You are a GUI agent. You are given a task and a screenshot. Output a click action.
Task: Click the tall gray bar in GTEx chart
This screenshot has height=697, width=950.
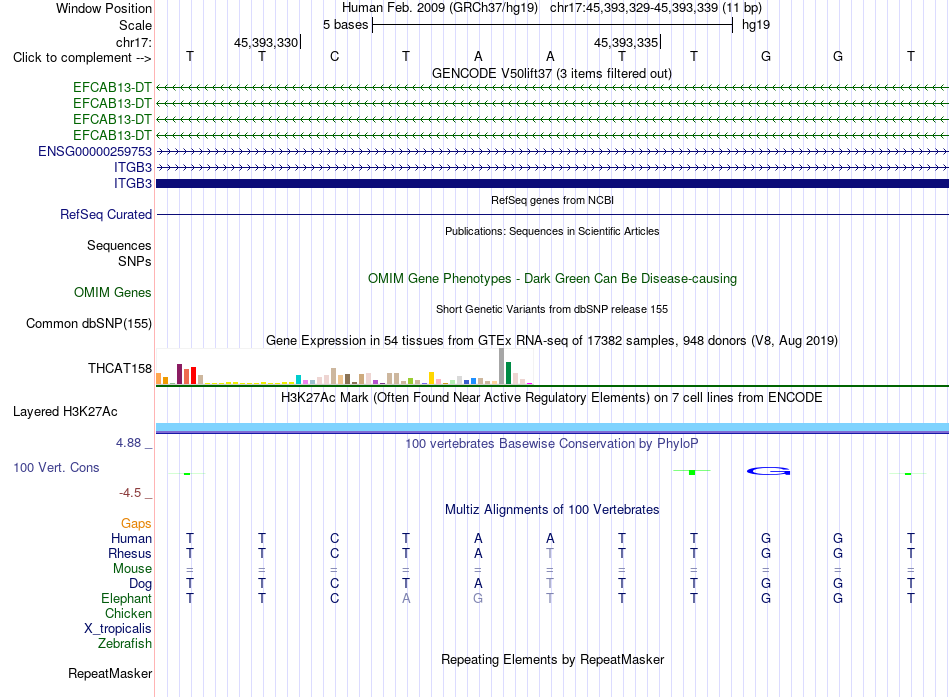click(x=502, y=366)
